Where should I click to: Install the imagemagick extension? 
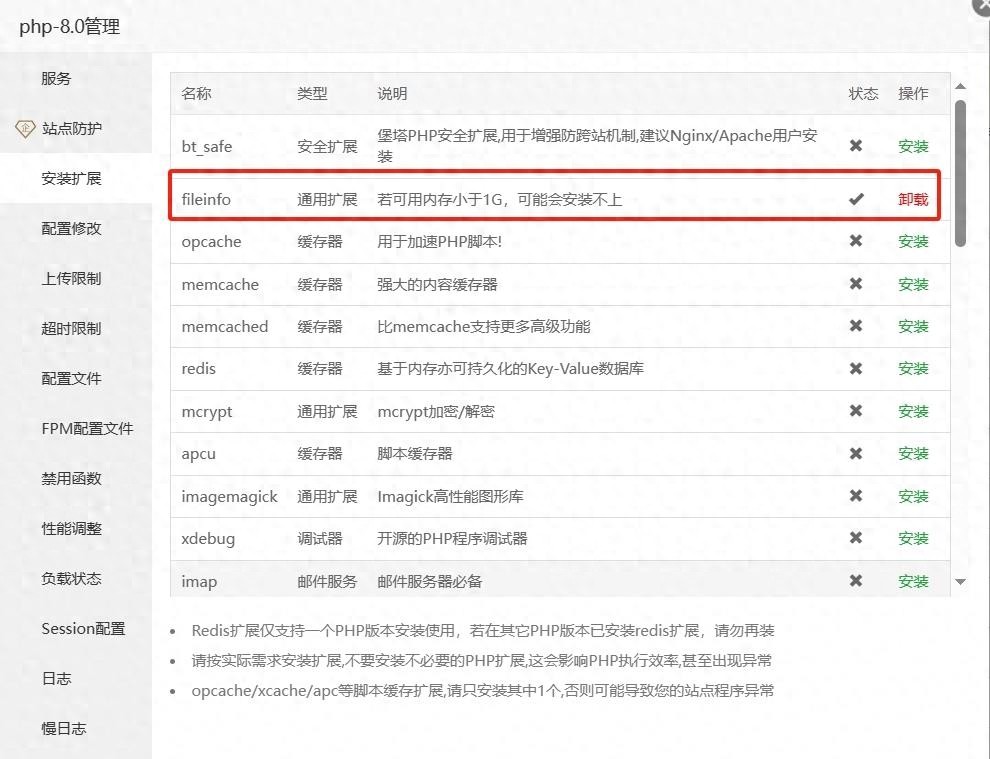pos(913,495)
